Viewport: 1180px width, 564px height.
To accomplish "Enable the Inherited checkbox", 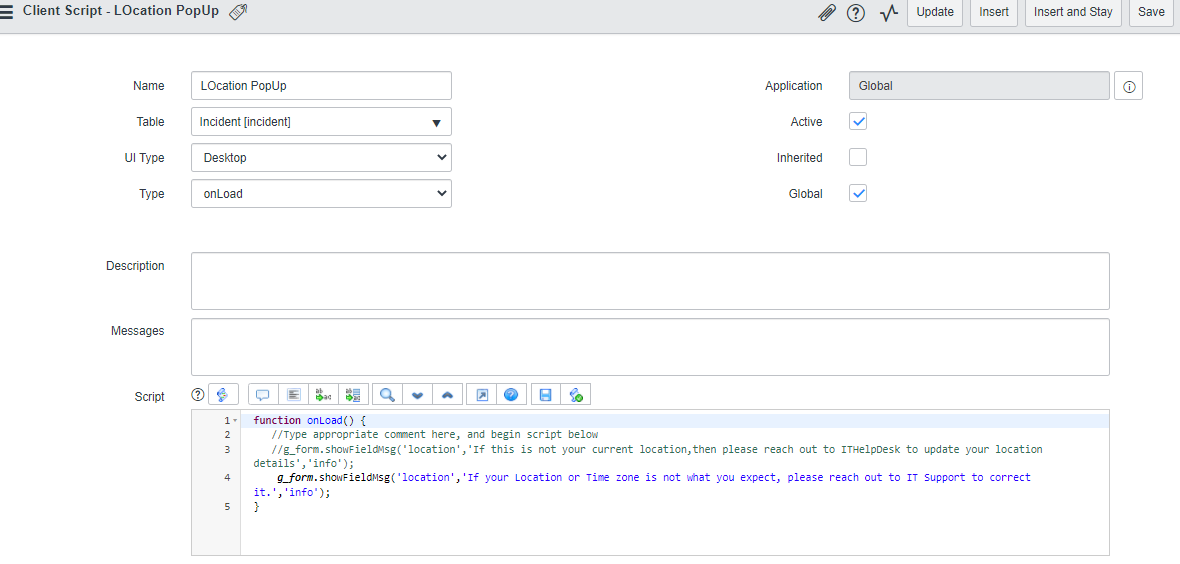I will click(858, 157).
